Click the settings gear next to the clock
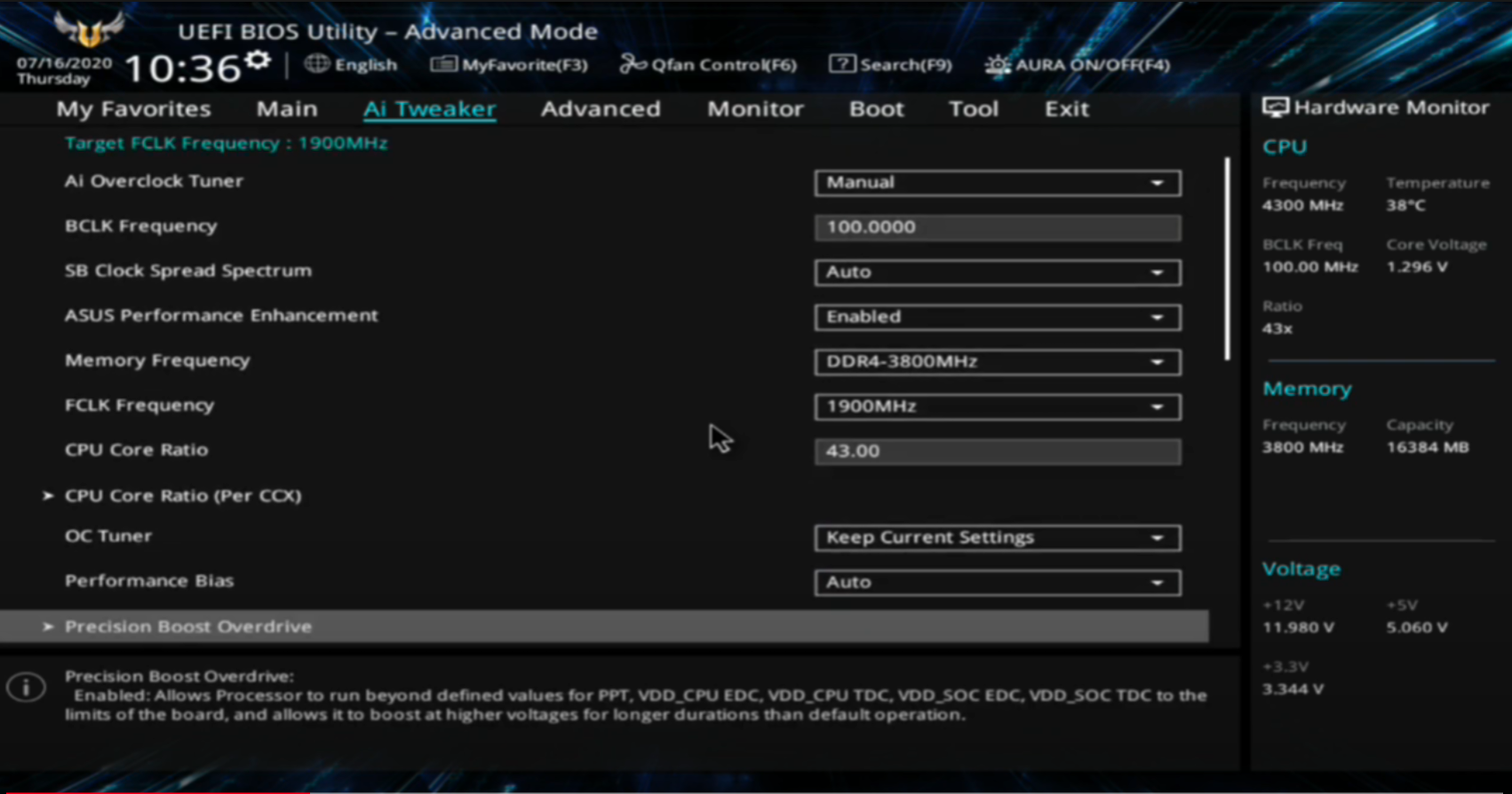 (258, 60)
